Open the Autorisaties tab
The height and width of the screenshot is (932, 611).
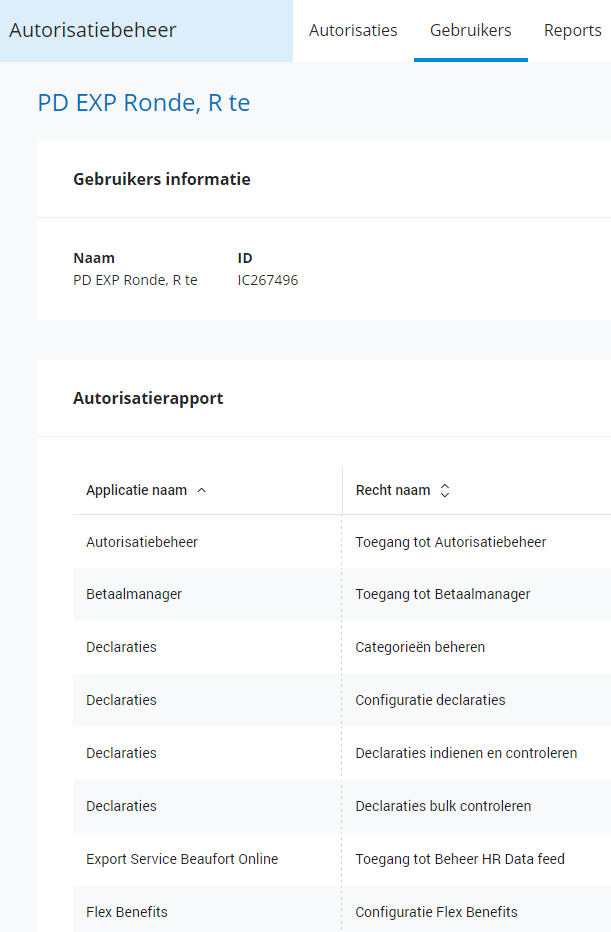tap(353, 30)
